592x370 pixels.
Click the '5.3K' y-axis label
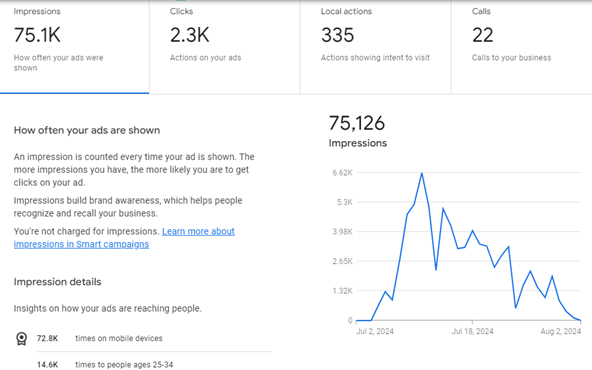click(345, 202)
